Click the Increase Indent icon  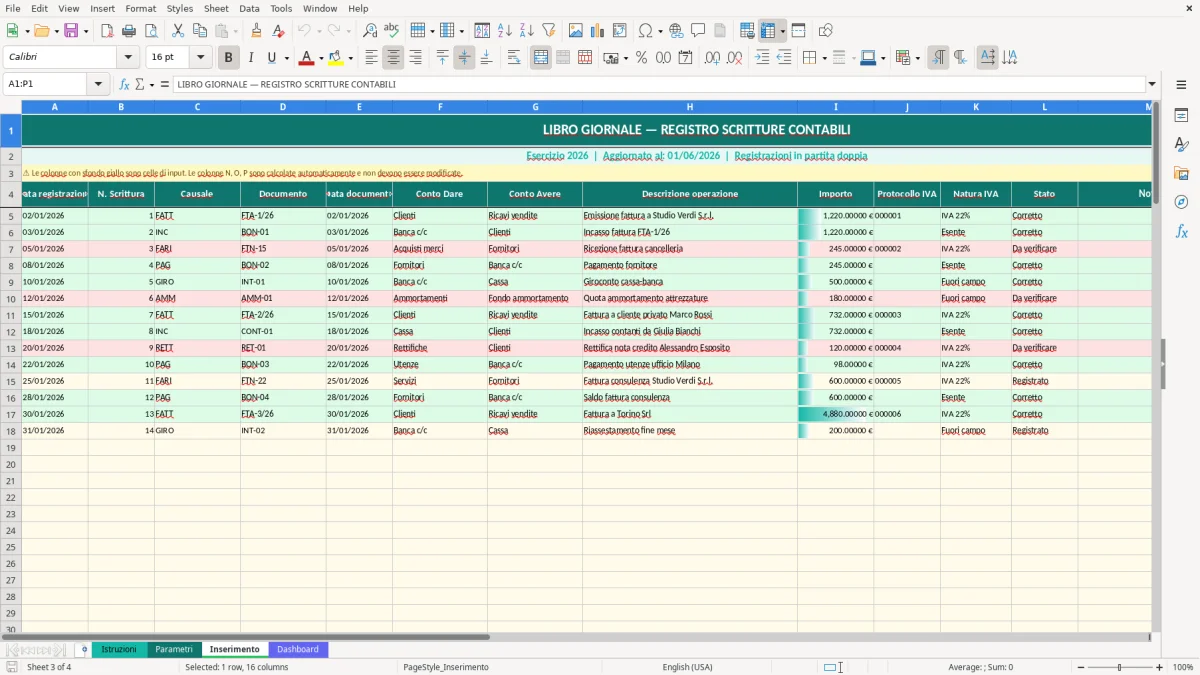(x=762, y=58)
